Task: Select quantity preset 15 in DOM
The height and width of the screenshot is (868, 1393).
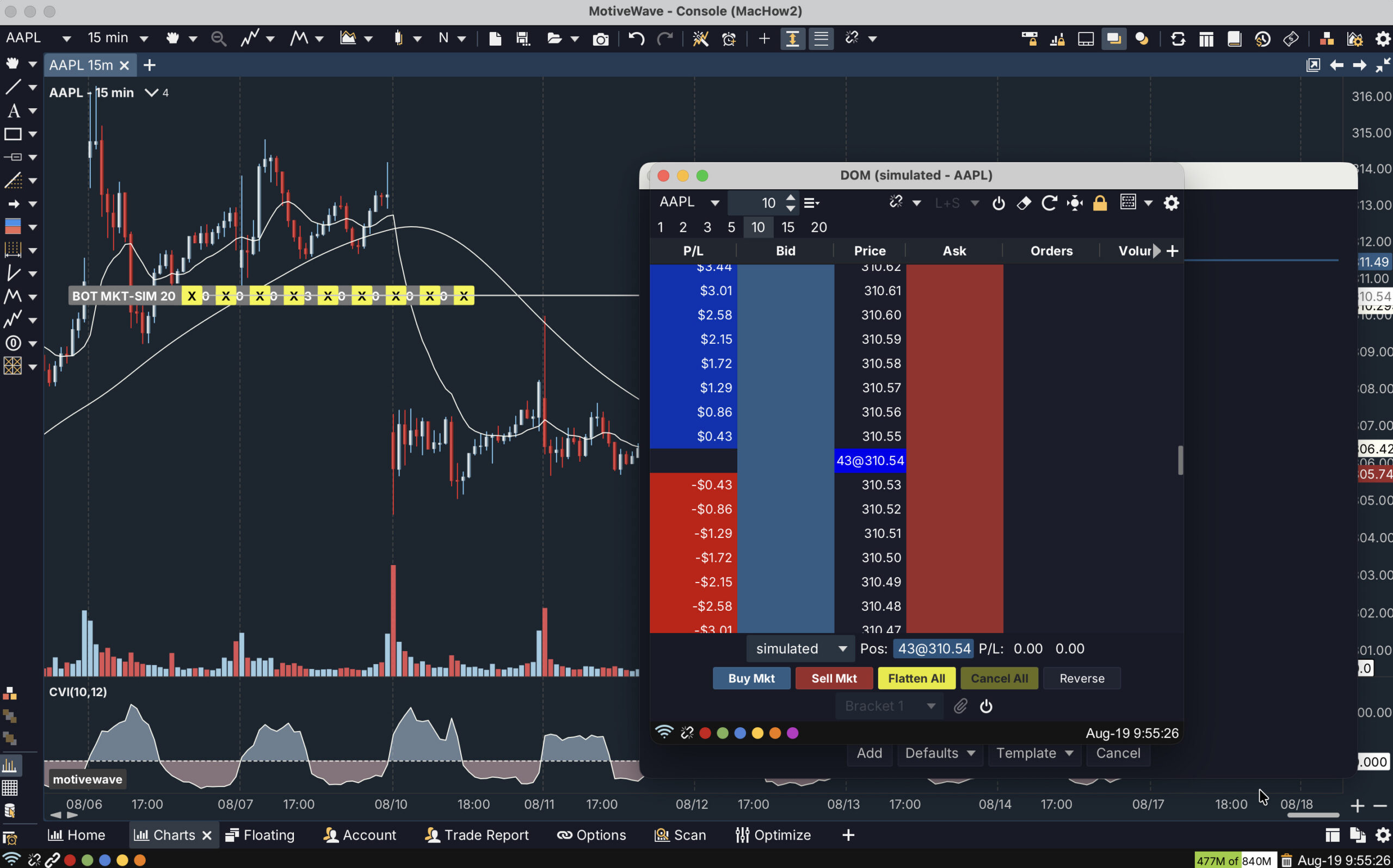Action: click(x=788, y=227)
